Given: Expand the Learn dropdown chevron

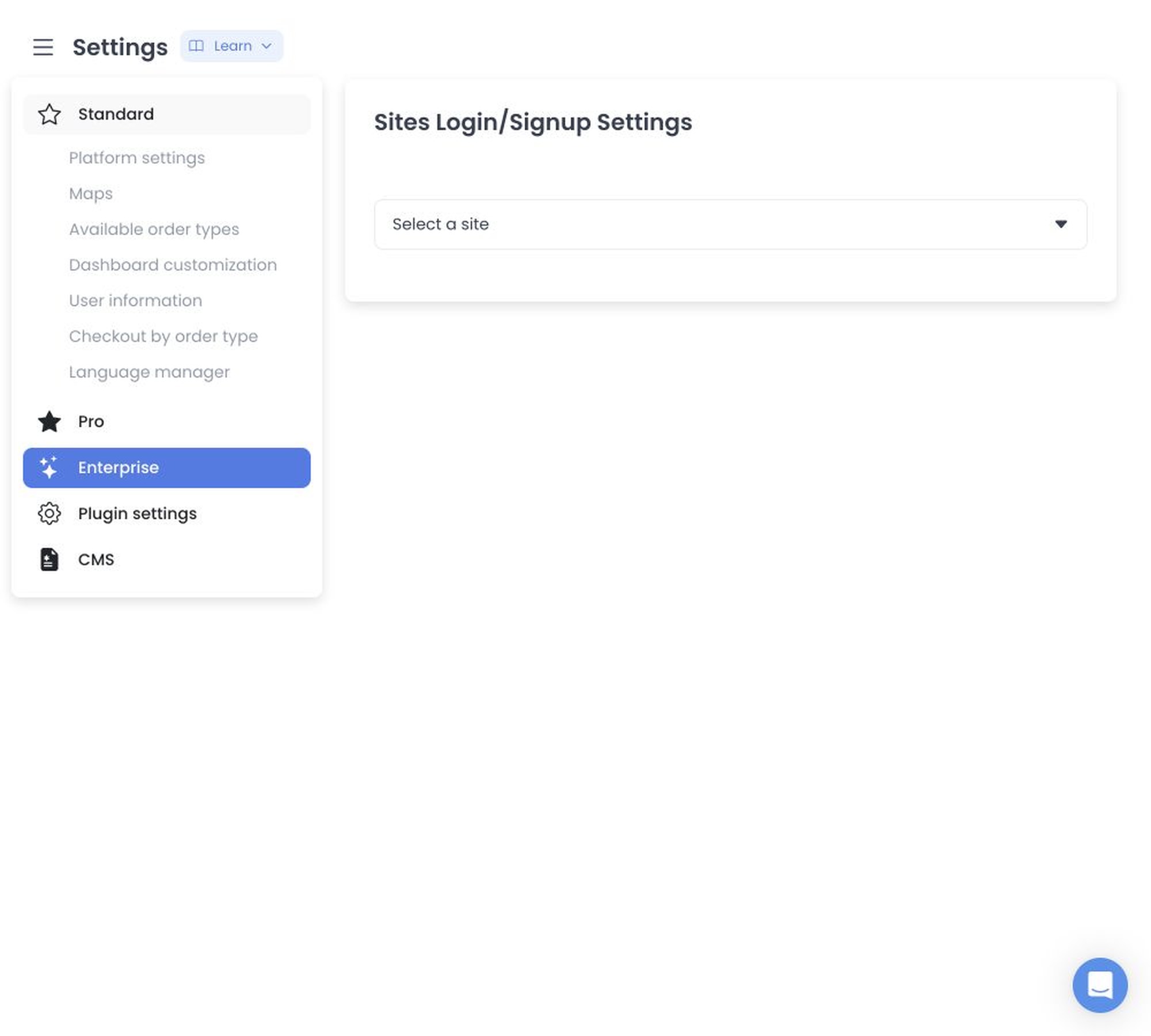Looking at the screenshot, I should pos(266,46).
